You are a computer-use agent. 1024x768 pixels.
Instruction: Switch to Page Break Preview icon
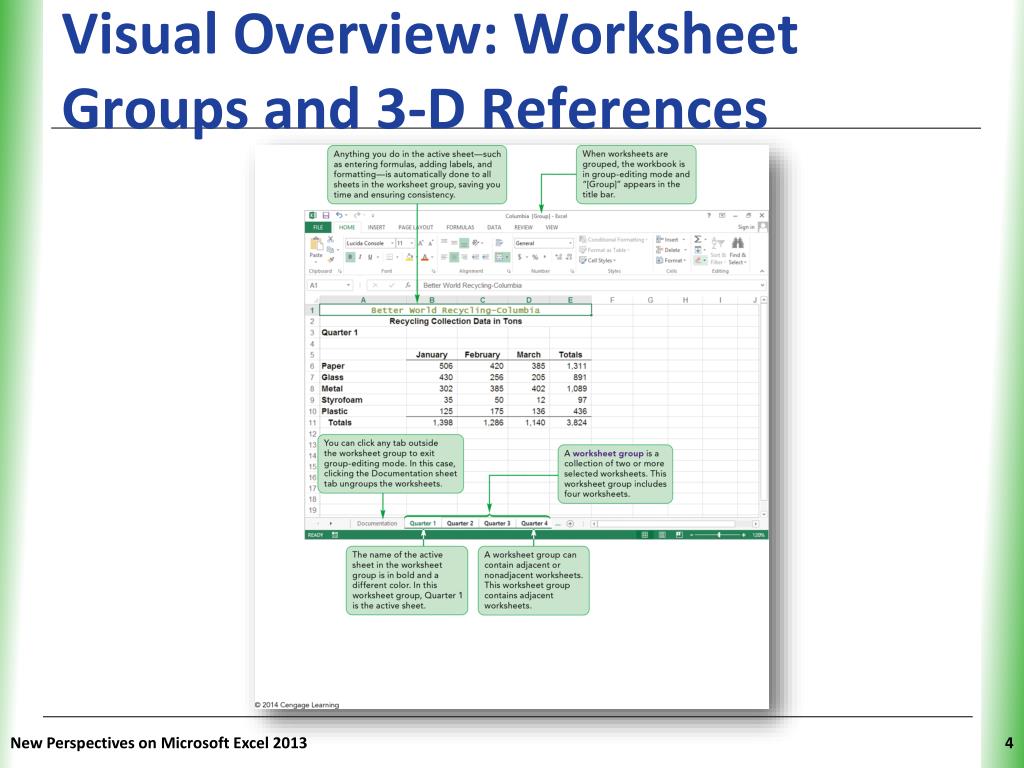679,535
